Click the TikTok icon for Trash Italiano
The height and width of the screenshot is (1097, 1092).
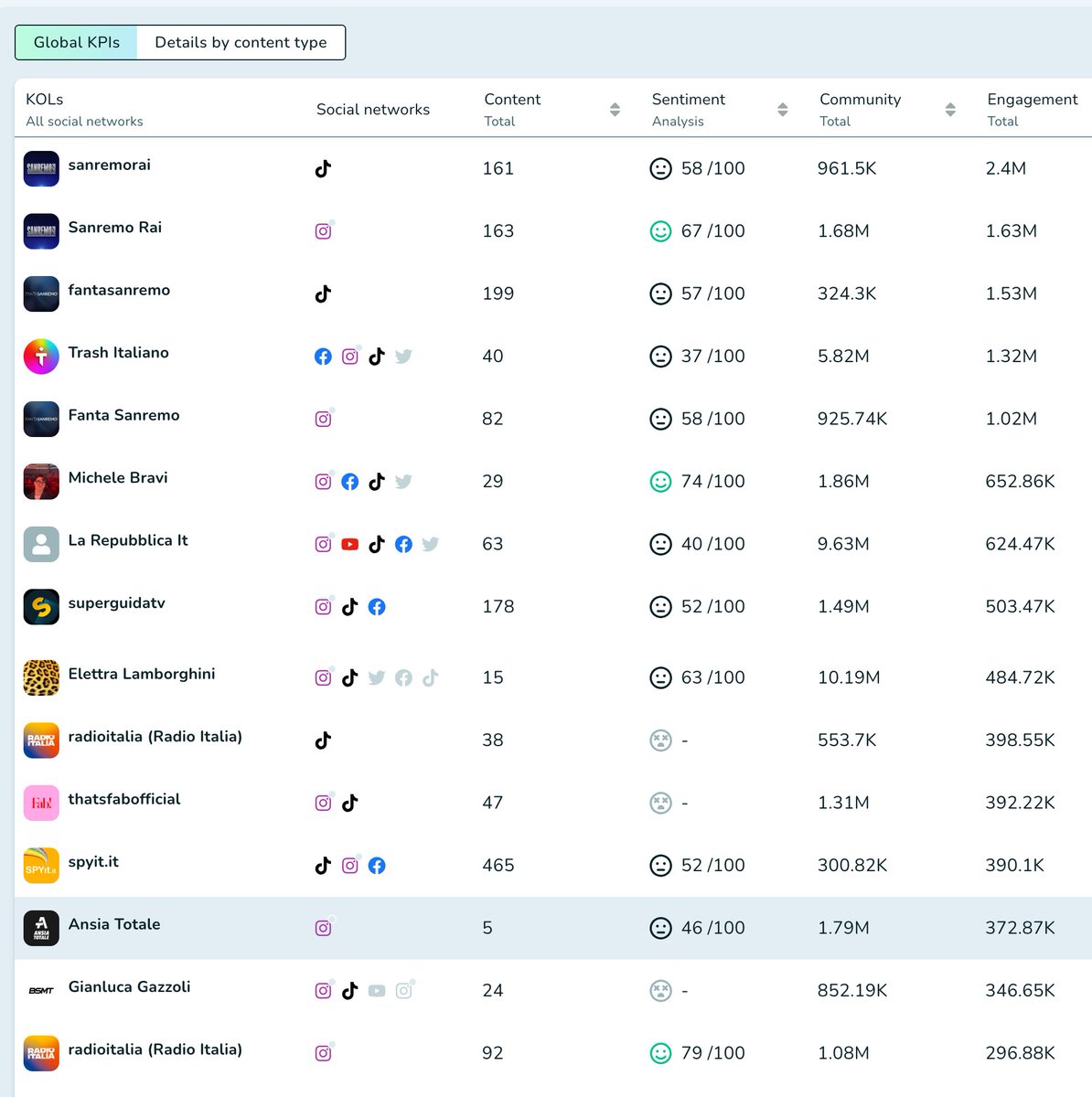377,357
